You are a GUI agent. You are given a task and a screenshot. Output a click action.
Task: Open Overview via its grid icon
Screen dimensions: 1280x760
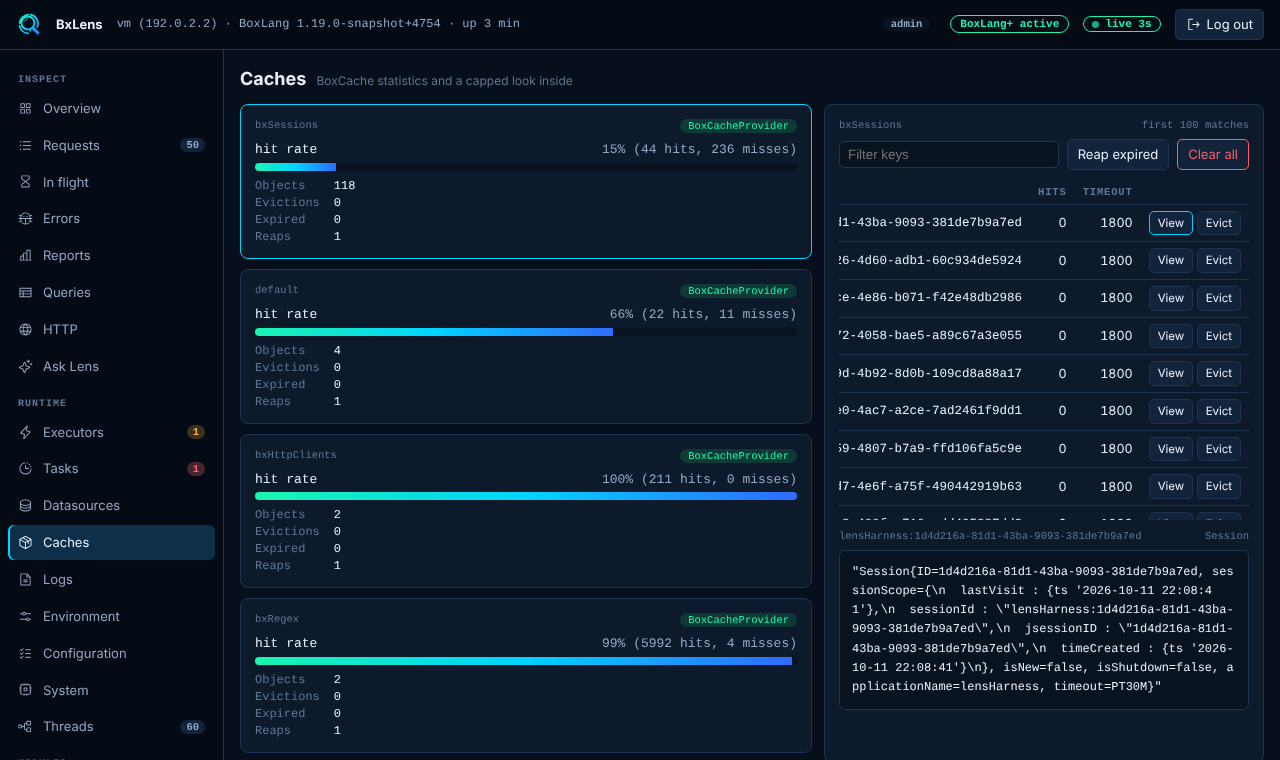[25, 108]
